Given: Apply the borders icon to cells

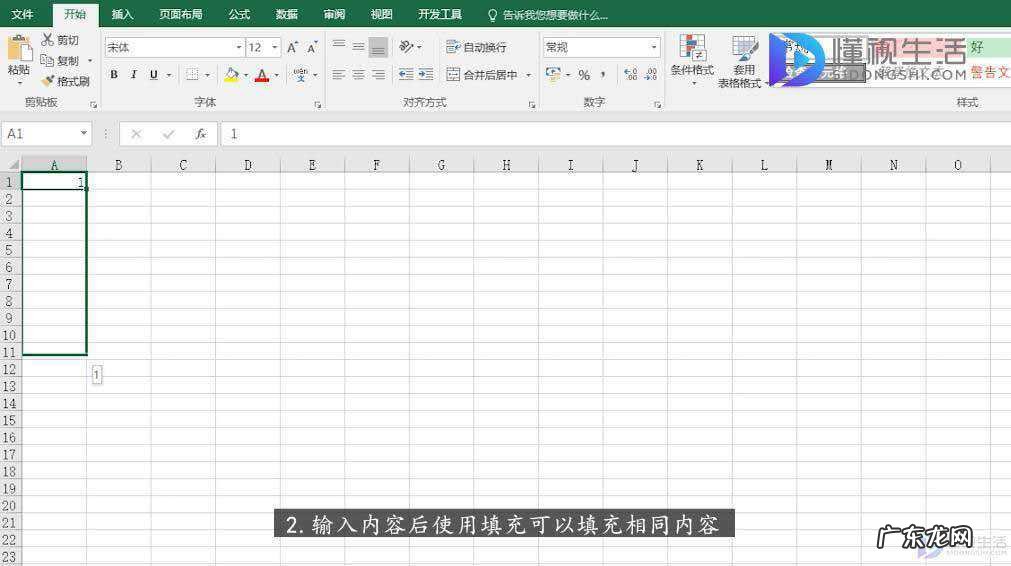Looking at the screenshot, I should (x=192, y=75).
